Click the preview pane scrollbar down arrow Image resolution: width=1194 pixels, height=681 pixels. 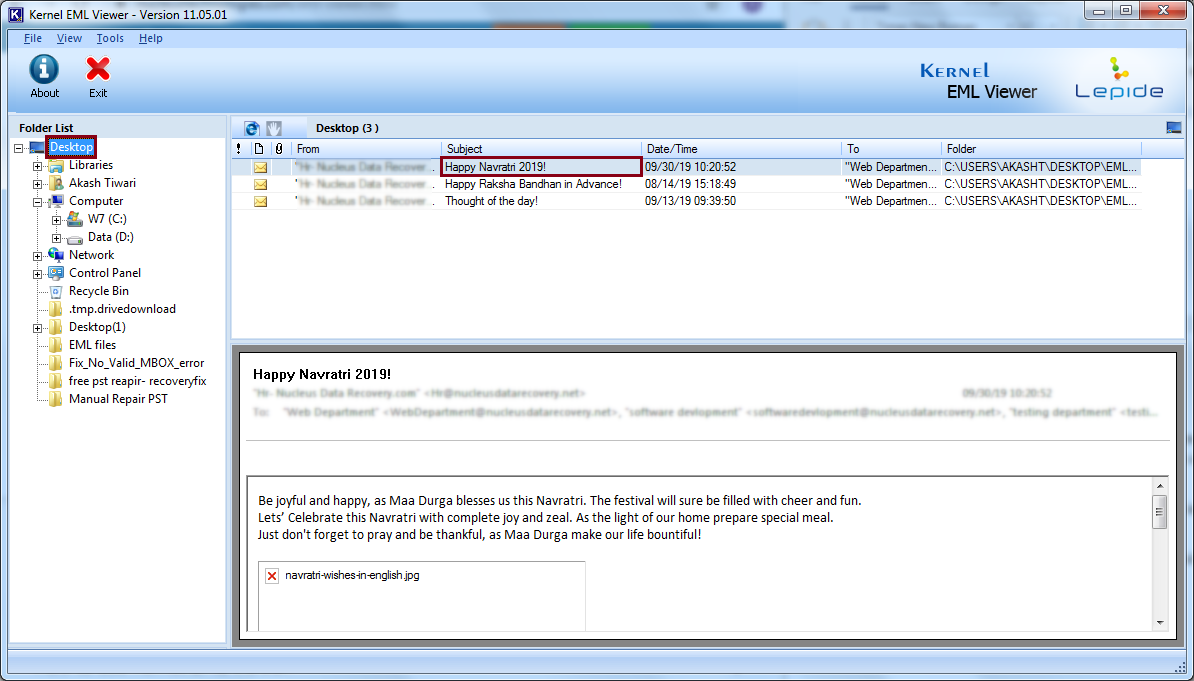(1160, 622)
